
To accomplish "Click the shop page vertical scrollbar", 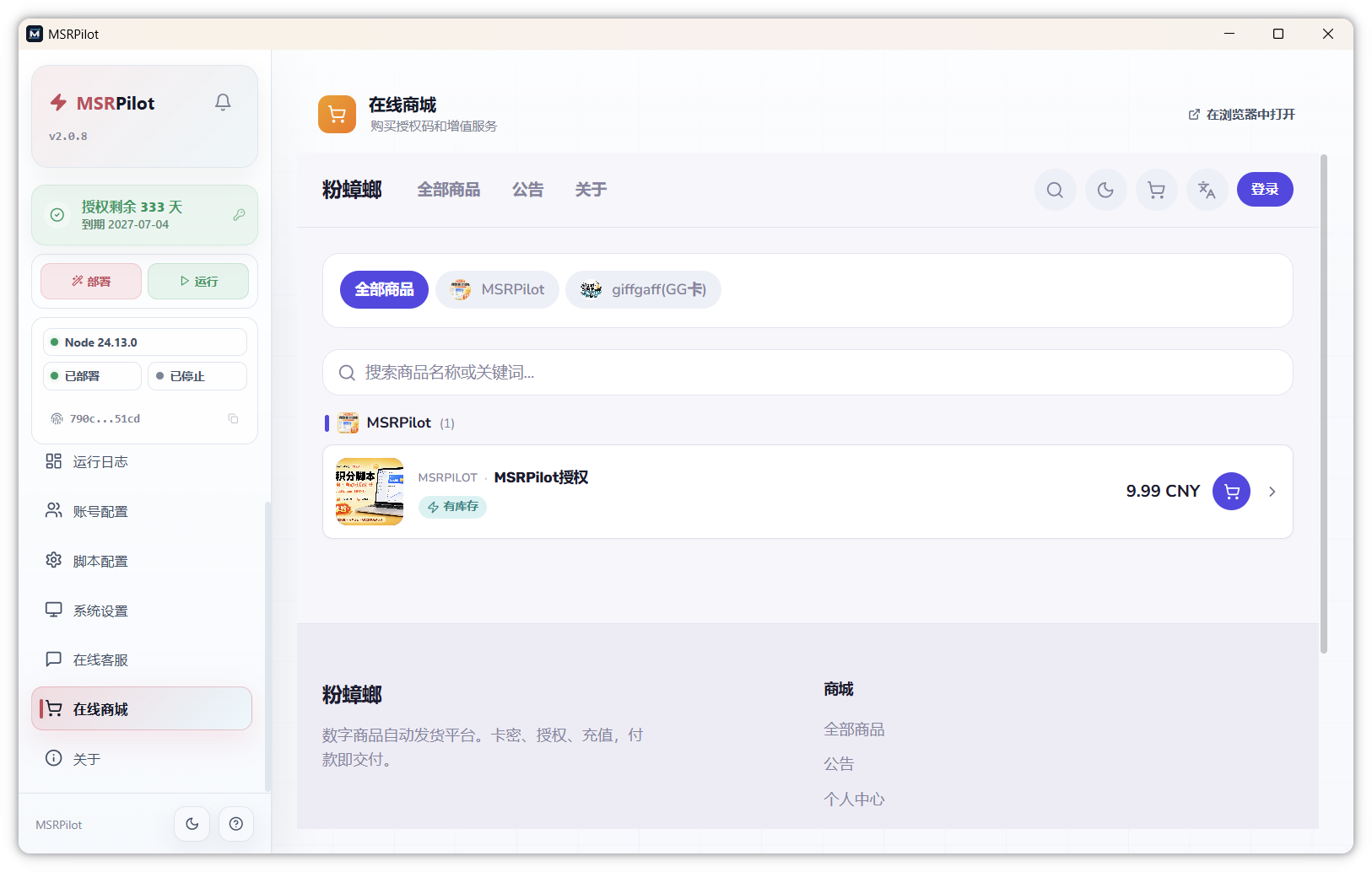I will pos(1324,404).
